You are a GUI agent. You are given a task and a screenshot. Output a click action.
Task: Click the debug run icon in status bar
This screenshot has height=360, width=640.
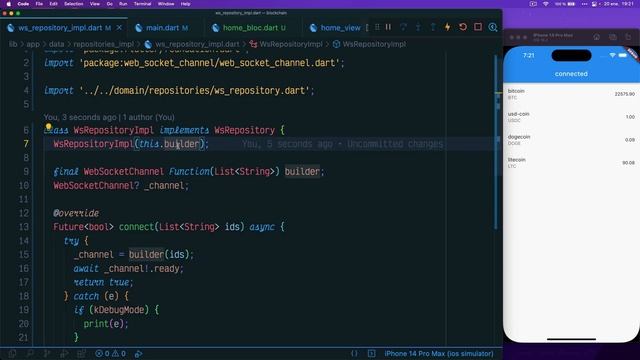tap(138, 354)
